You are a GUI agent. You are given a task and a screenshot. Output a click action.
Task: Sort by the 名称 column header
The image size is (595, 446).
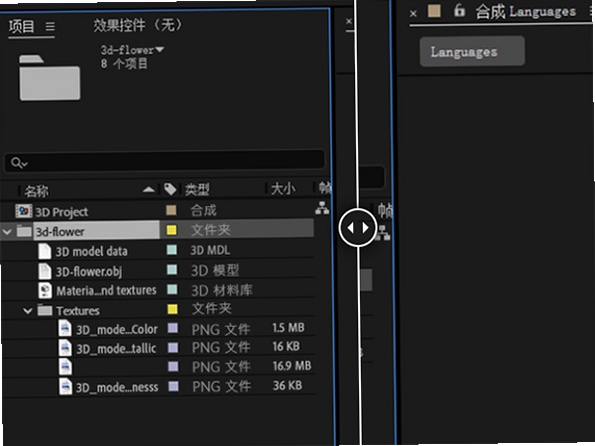36,191
